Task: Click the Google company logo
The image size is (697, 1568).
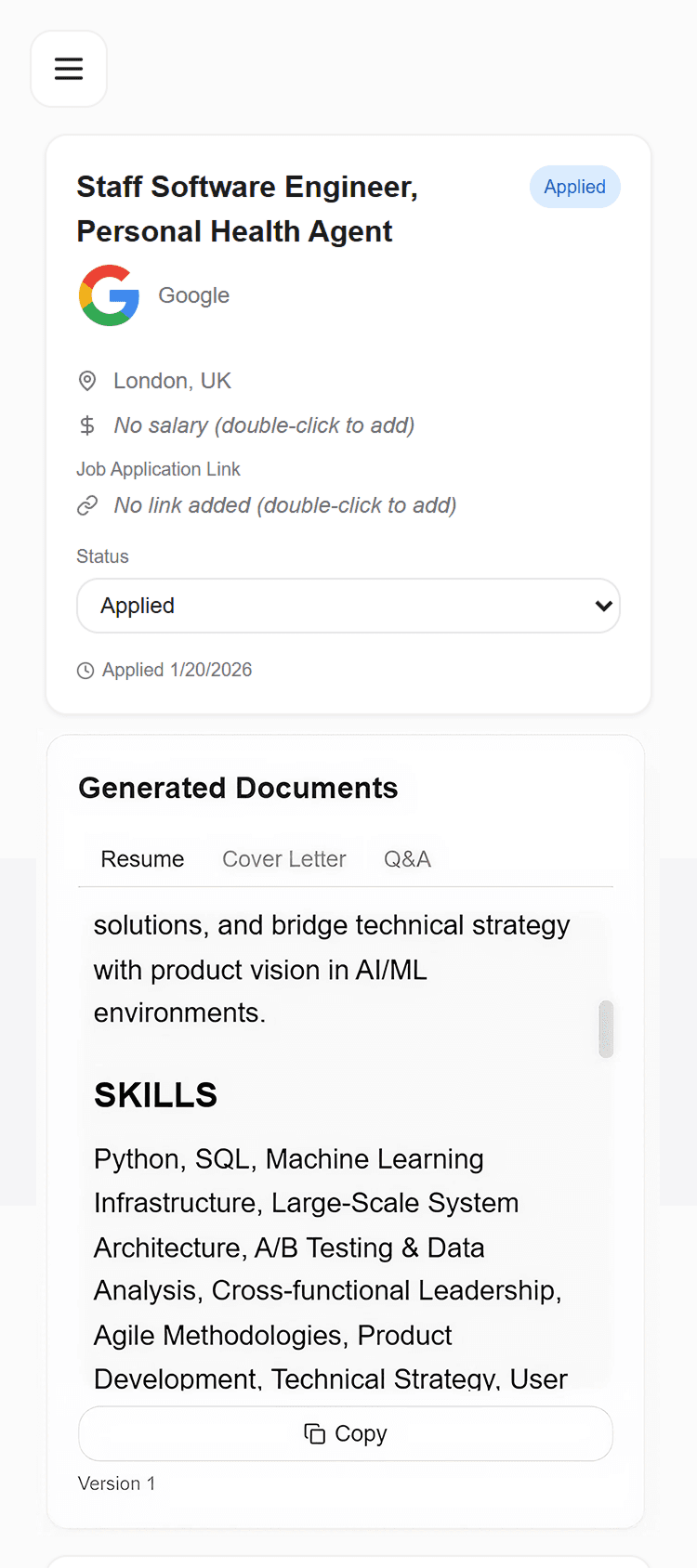Action: [x=109, y=295]
